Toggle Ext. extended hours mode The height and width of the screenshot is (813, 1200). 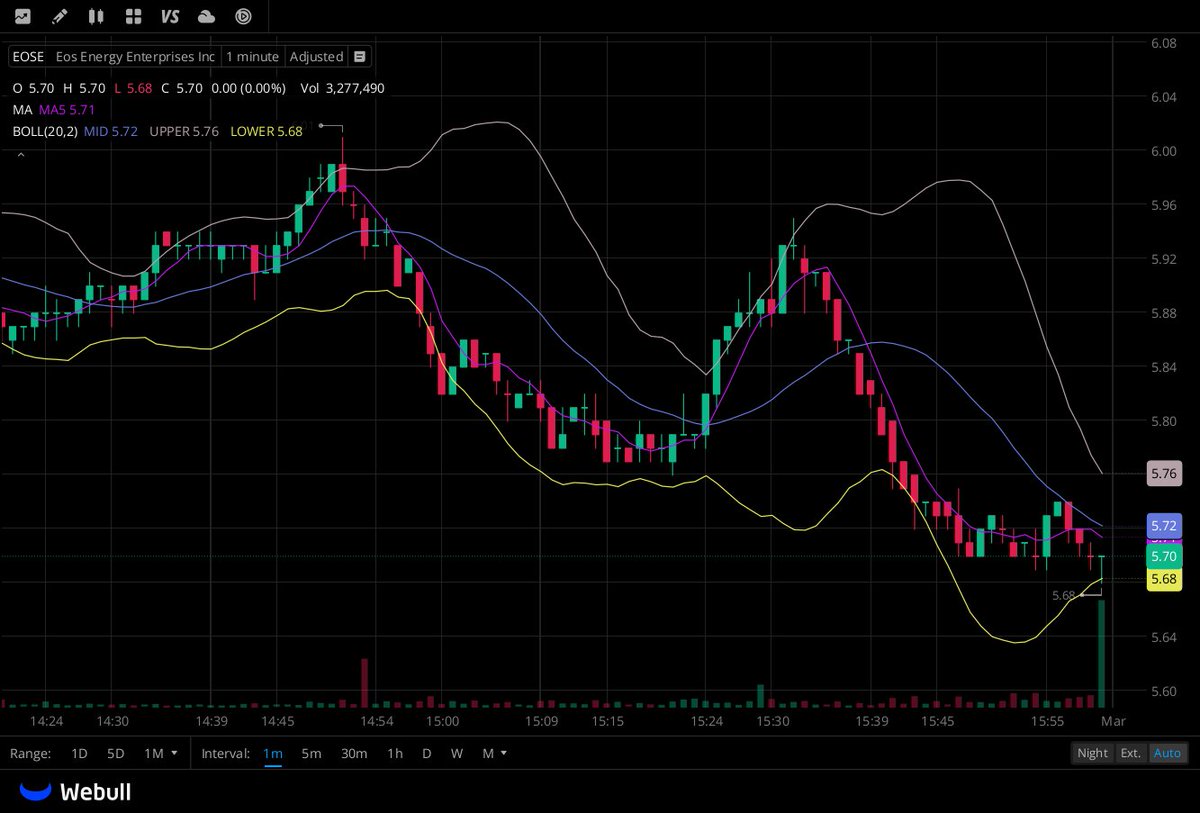pos(1130,753)
